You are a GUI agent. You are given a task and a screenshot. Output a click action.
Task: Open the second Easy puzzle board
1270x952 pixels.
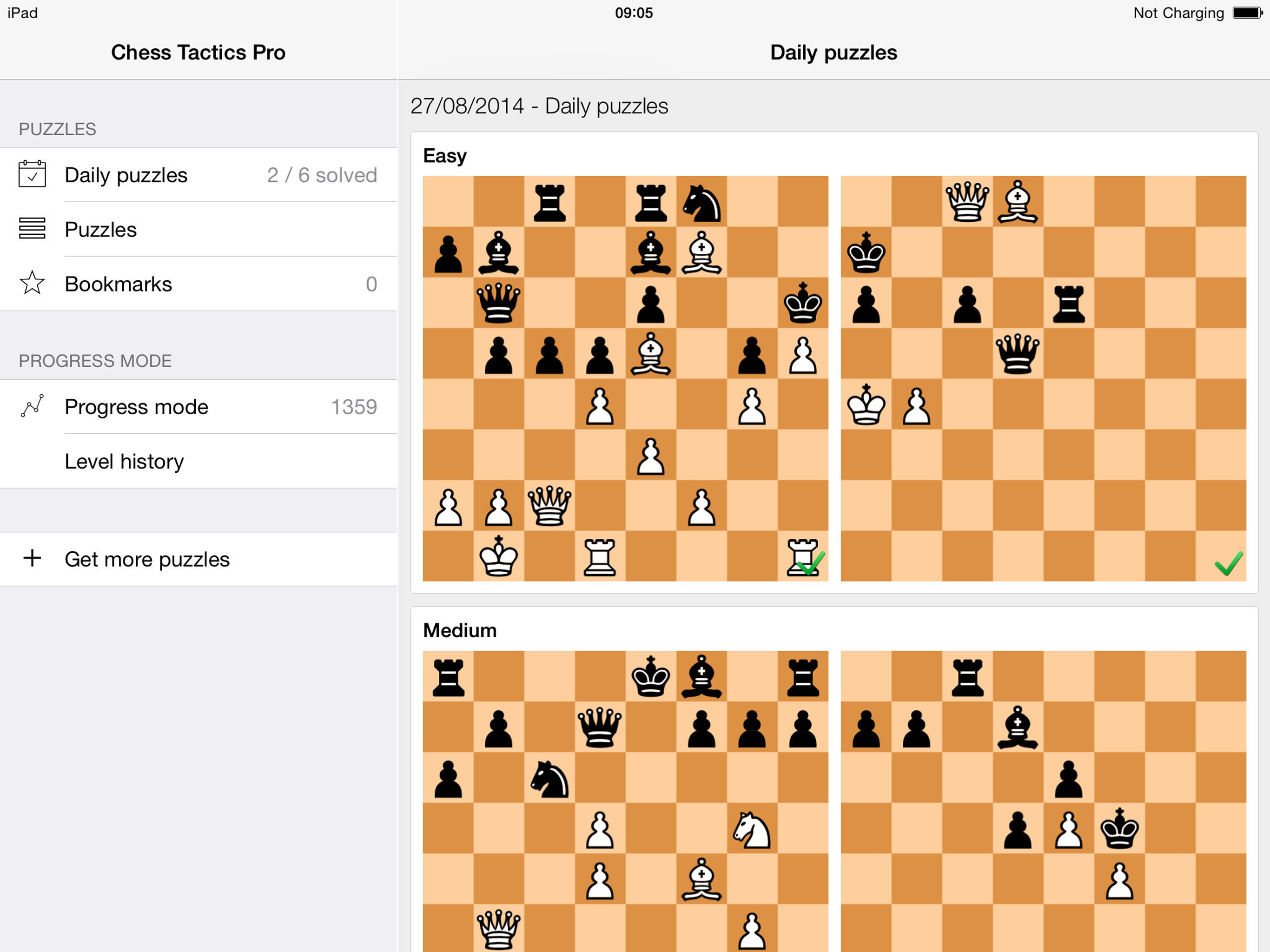point(1043,378)
